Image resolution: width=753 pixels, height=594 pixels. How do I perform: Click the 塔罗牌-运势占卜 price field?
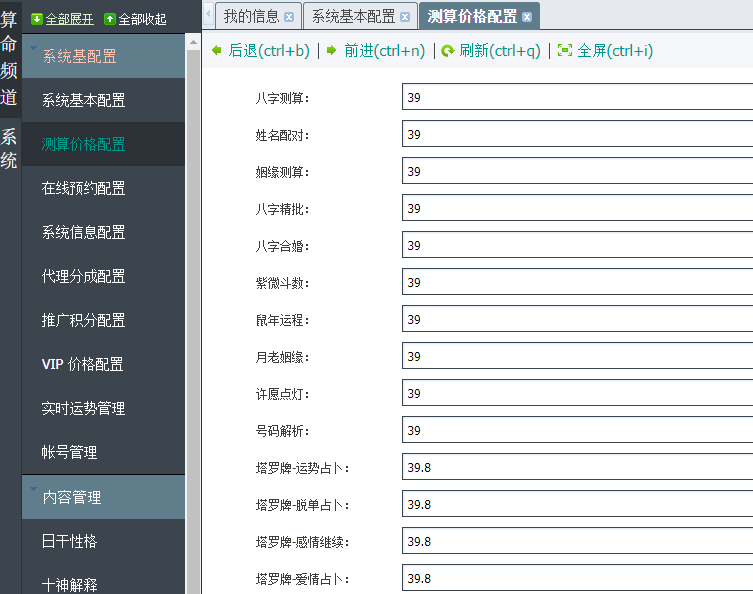(577, 466)
